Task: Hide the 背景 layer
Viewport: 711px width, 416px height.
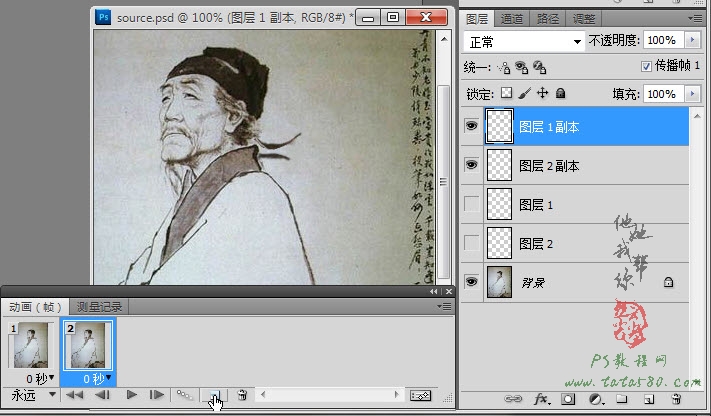Action: tap(472, 282)
